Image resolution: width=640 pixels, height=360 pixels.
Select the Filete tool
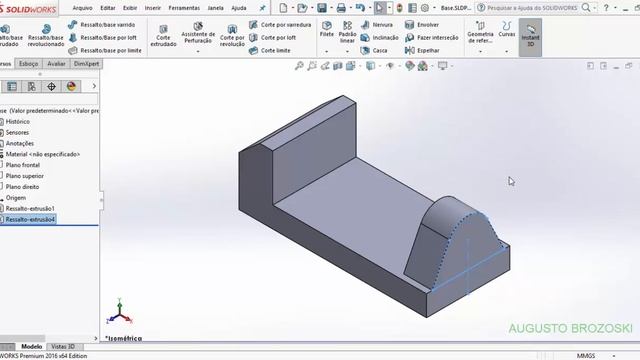click(327, 29)
